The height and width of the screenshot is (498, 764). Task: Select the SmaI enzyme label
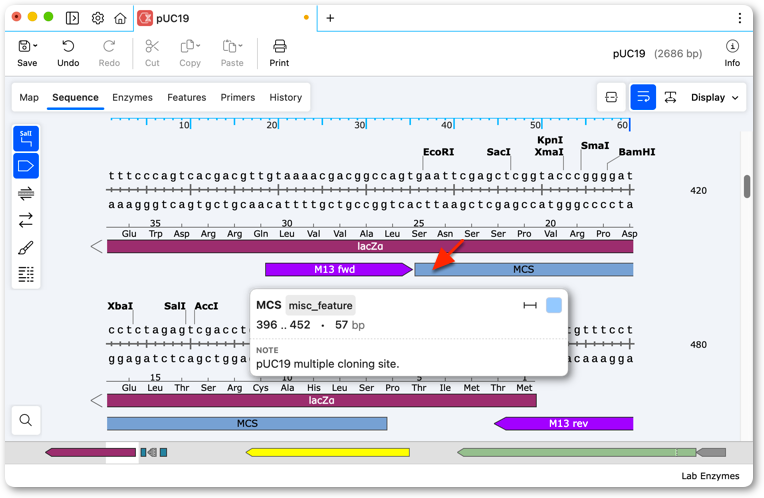coord(595,146)
